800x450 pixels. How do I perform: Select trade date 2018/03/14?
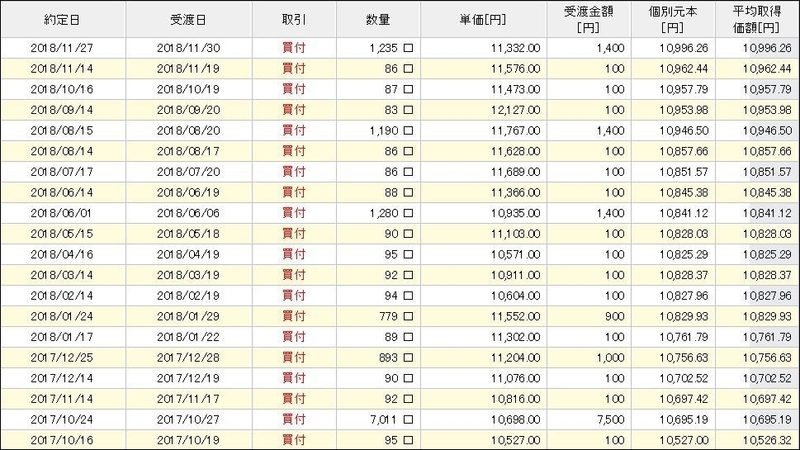pyautogui.click(x=62, y=276)
